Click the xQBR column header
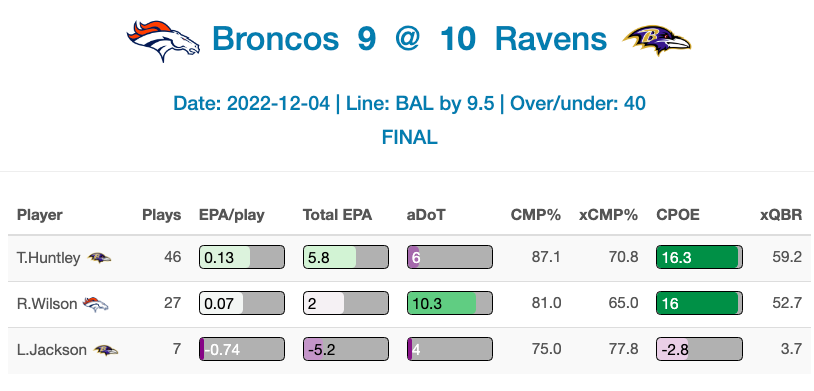The height and width of the screenshot is (391, 814). tap(781, 215)
